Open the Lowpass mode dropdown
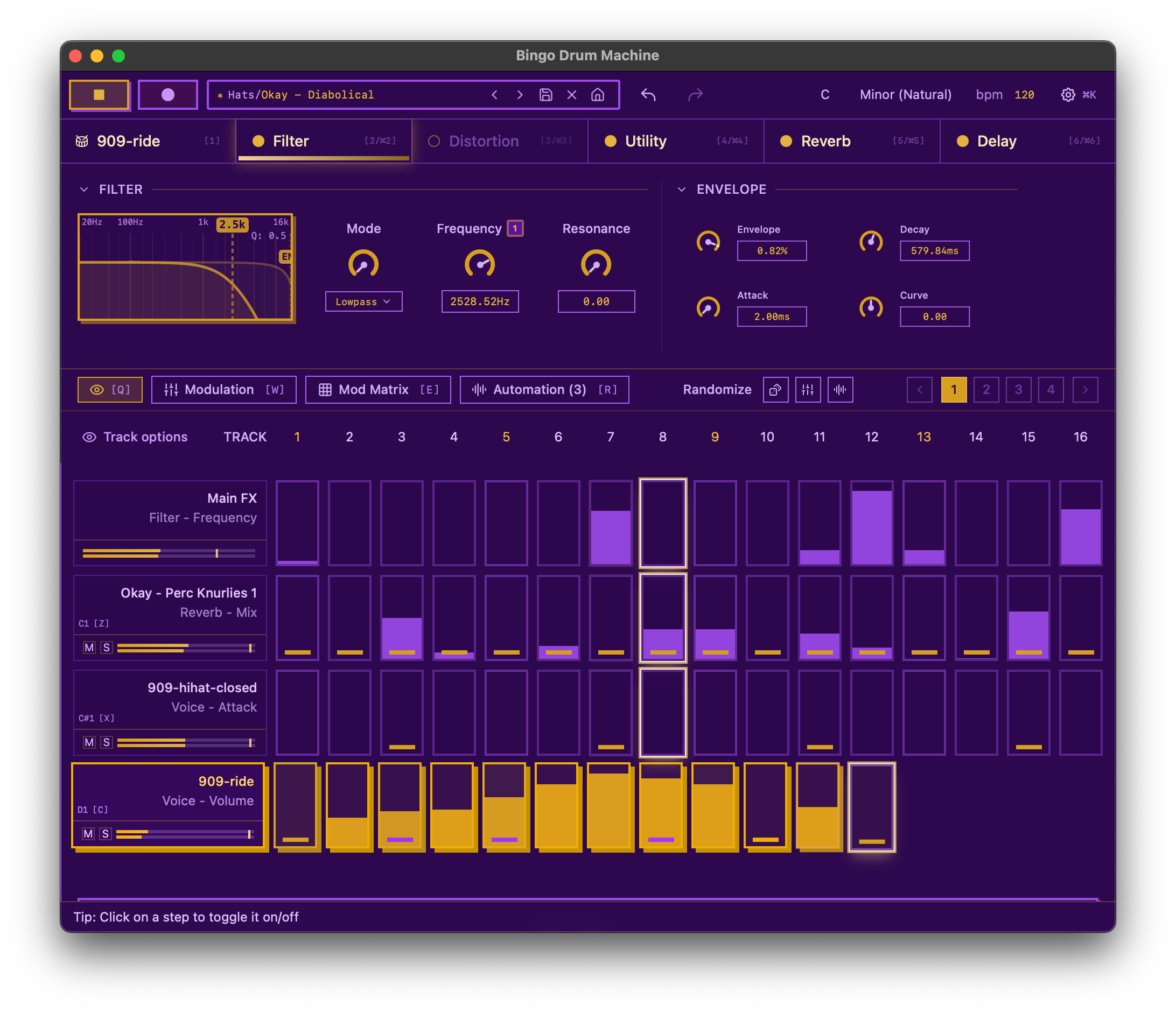Image resolution: width=1176 pixels, height=1012 pixels. pyautogui.click(x=363, y=302)
